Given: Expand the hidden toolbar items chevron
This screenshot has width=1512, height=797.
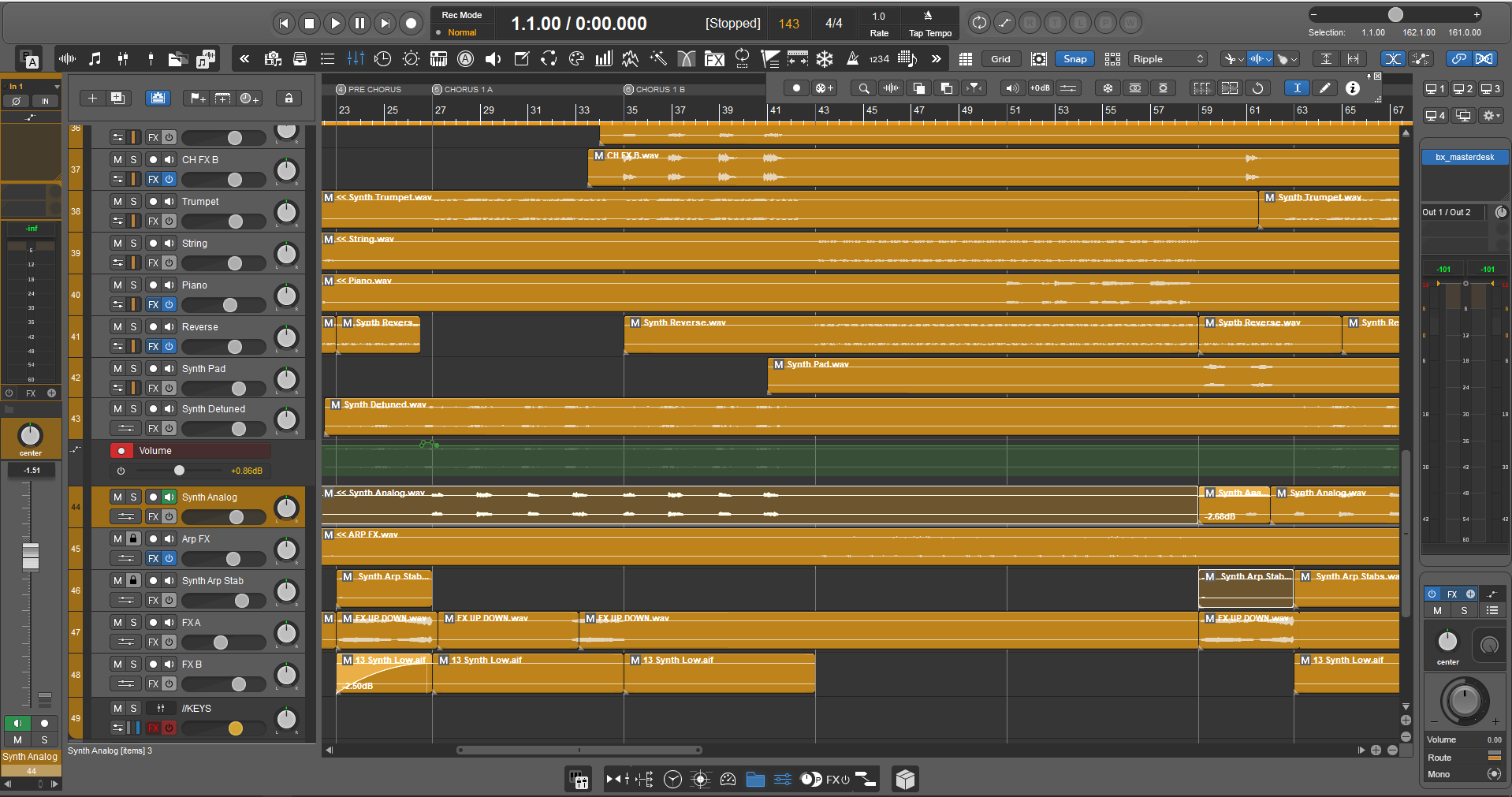Looking at the screenshot, I should tap(936, 58).
